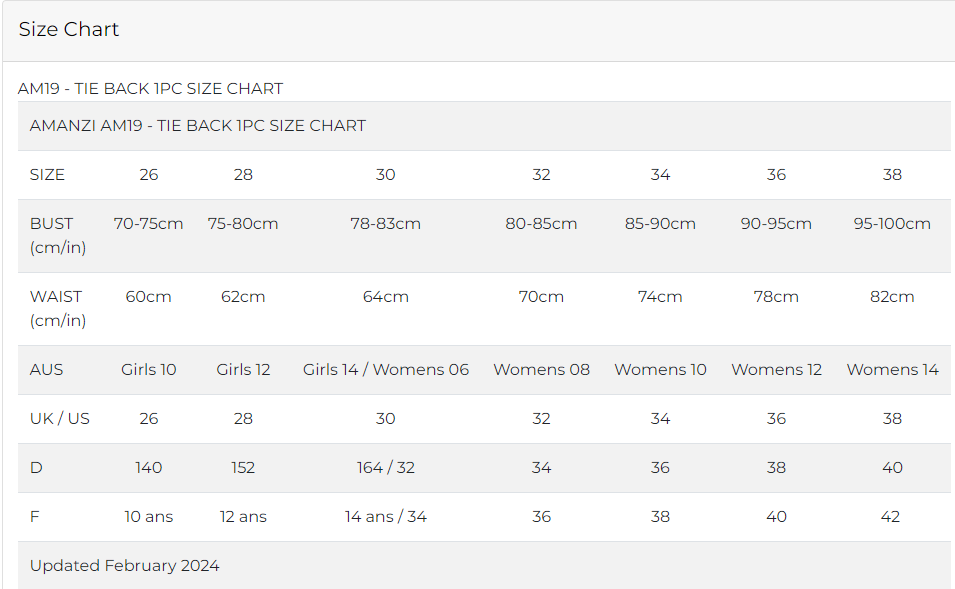Click the "WAIST (cm/in)" row label

click(x=58, y=308)
